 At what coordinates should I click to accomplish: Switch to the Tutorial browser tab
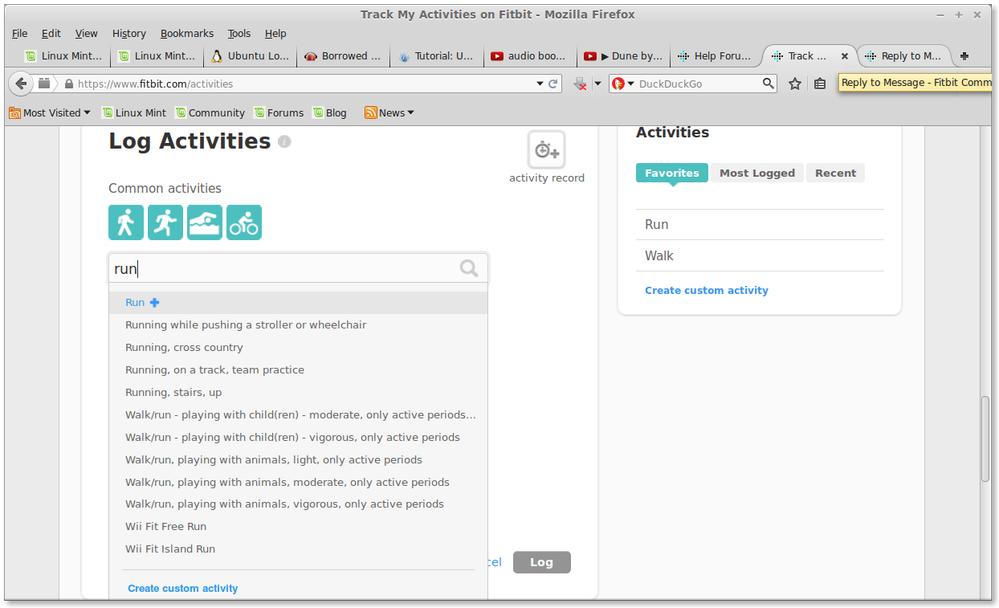[x=436, y=56]
